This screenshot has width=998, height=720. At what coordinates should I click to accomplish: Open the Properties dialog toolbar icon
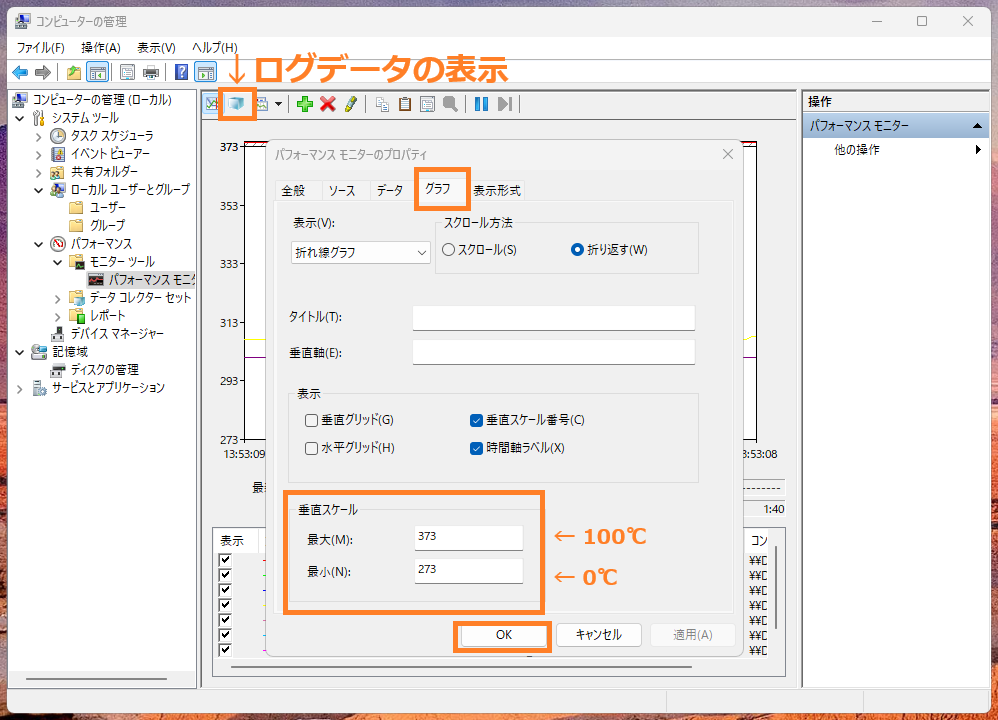427,103
